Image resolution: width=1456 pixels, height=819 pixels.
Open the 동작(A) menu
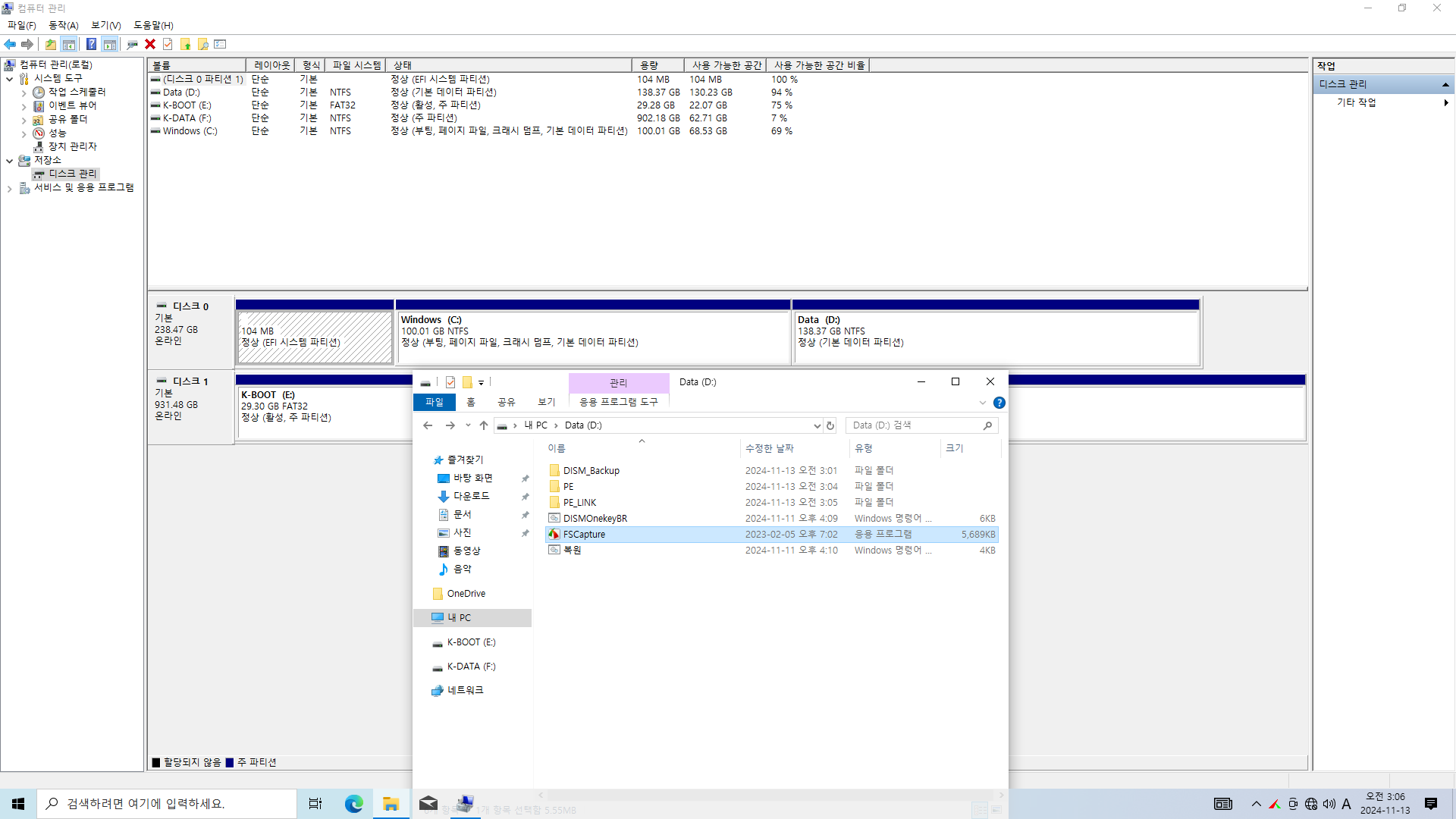[64, 25]
